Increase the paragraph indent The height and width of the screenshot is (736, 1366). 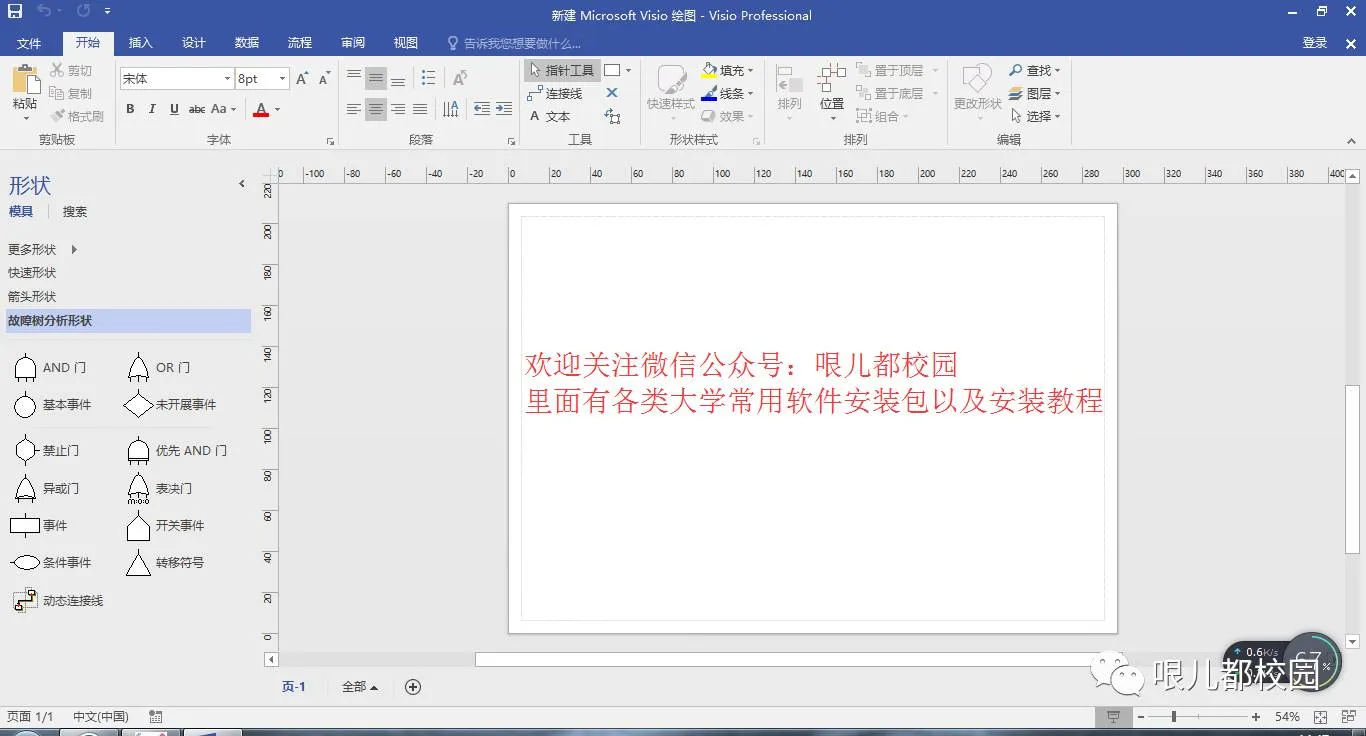click(503, 109)
